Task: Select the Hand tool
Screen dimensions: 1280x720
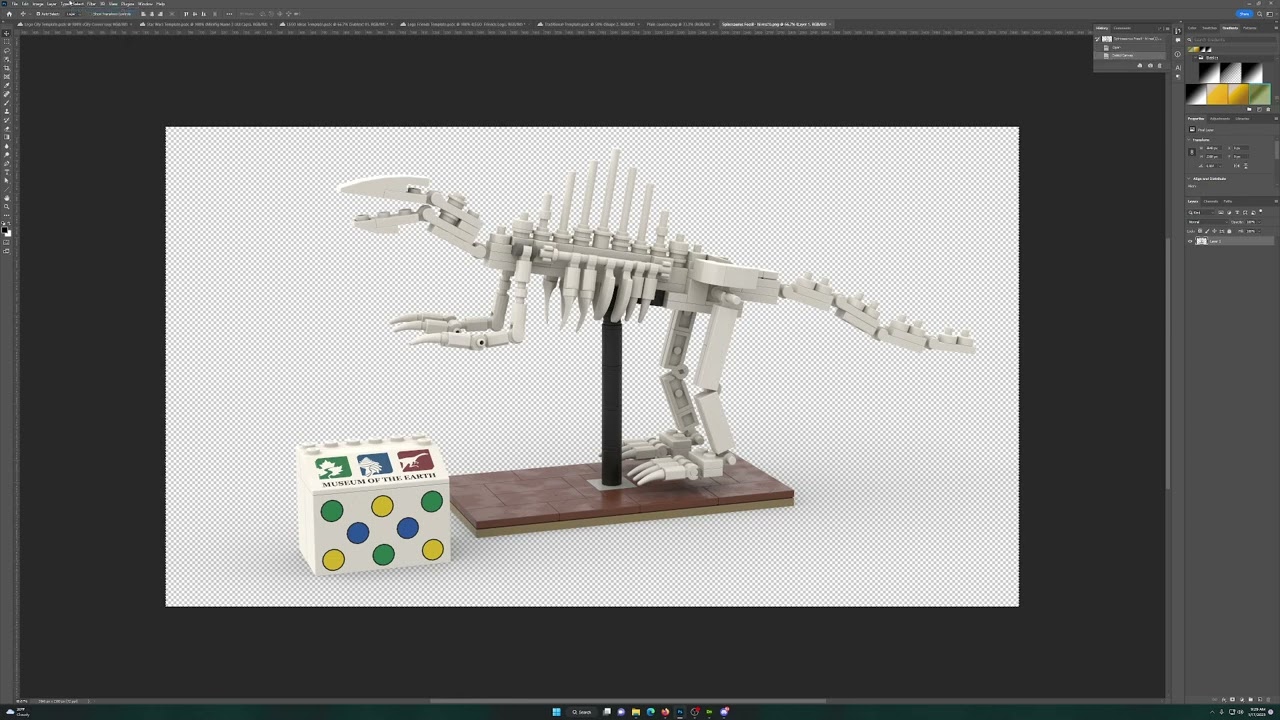Action: 6,197
